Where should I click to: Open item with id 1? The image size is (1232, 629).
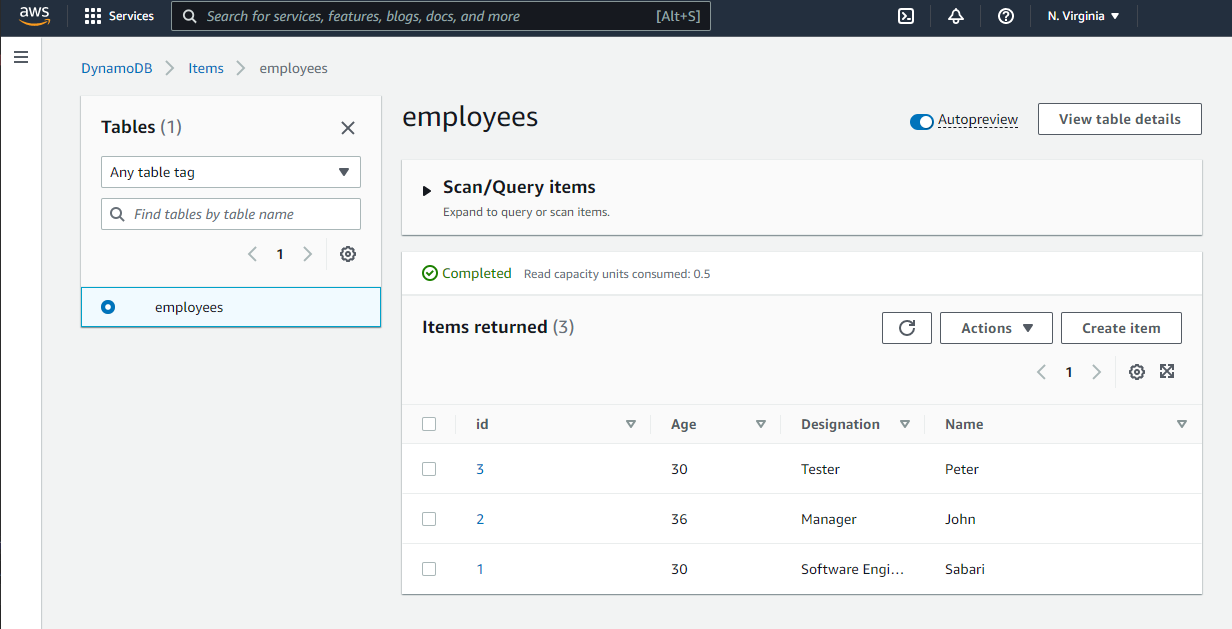[x=480, y=569]
